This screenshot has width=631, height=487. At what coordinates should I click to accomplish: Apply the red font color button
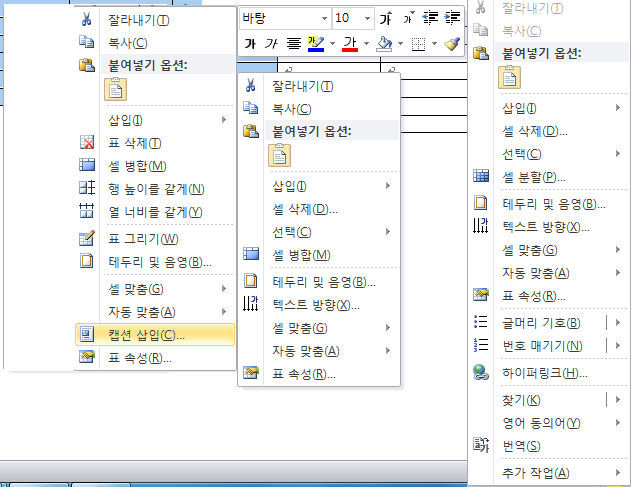(350, 43)
